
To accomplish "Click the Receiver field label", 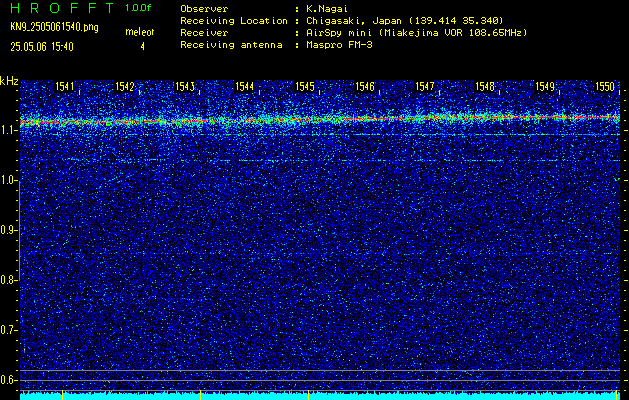I will coord(204,33).
